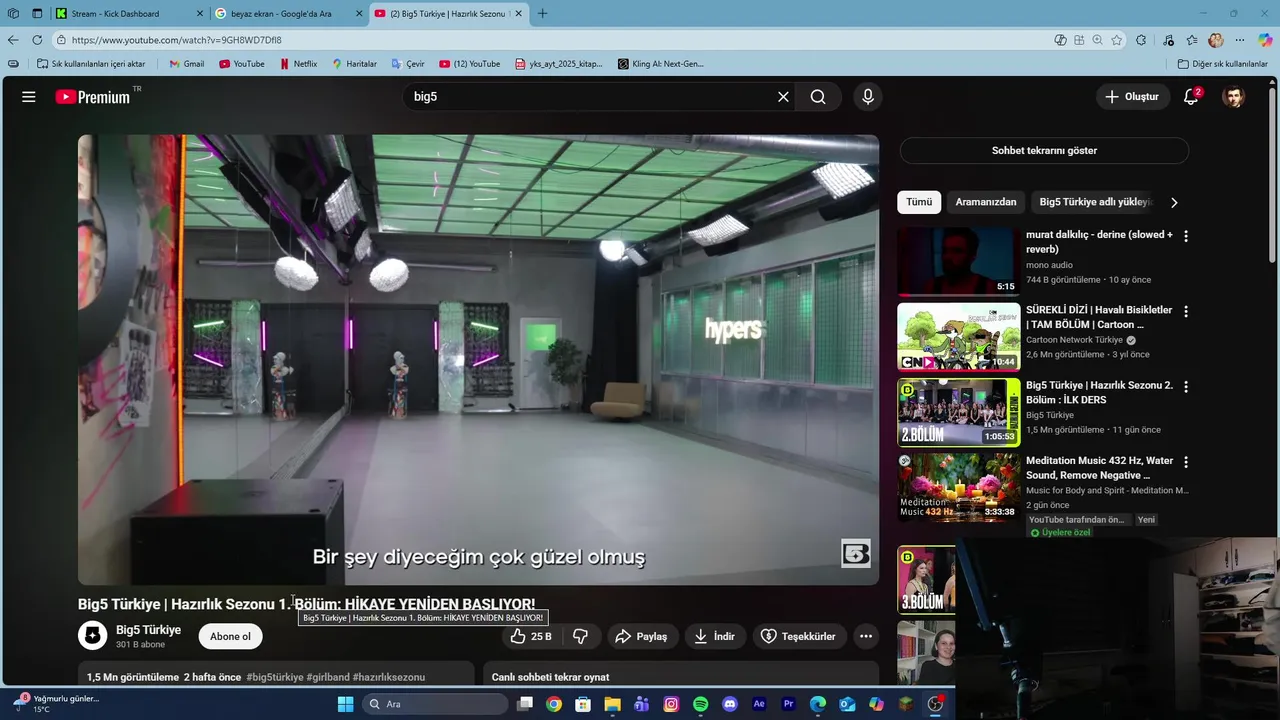
Task: Open more actions three-dot menu under video
Action: [866, 636]
